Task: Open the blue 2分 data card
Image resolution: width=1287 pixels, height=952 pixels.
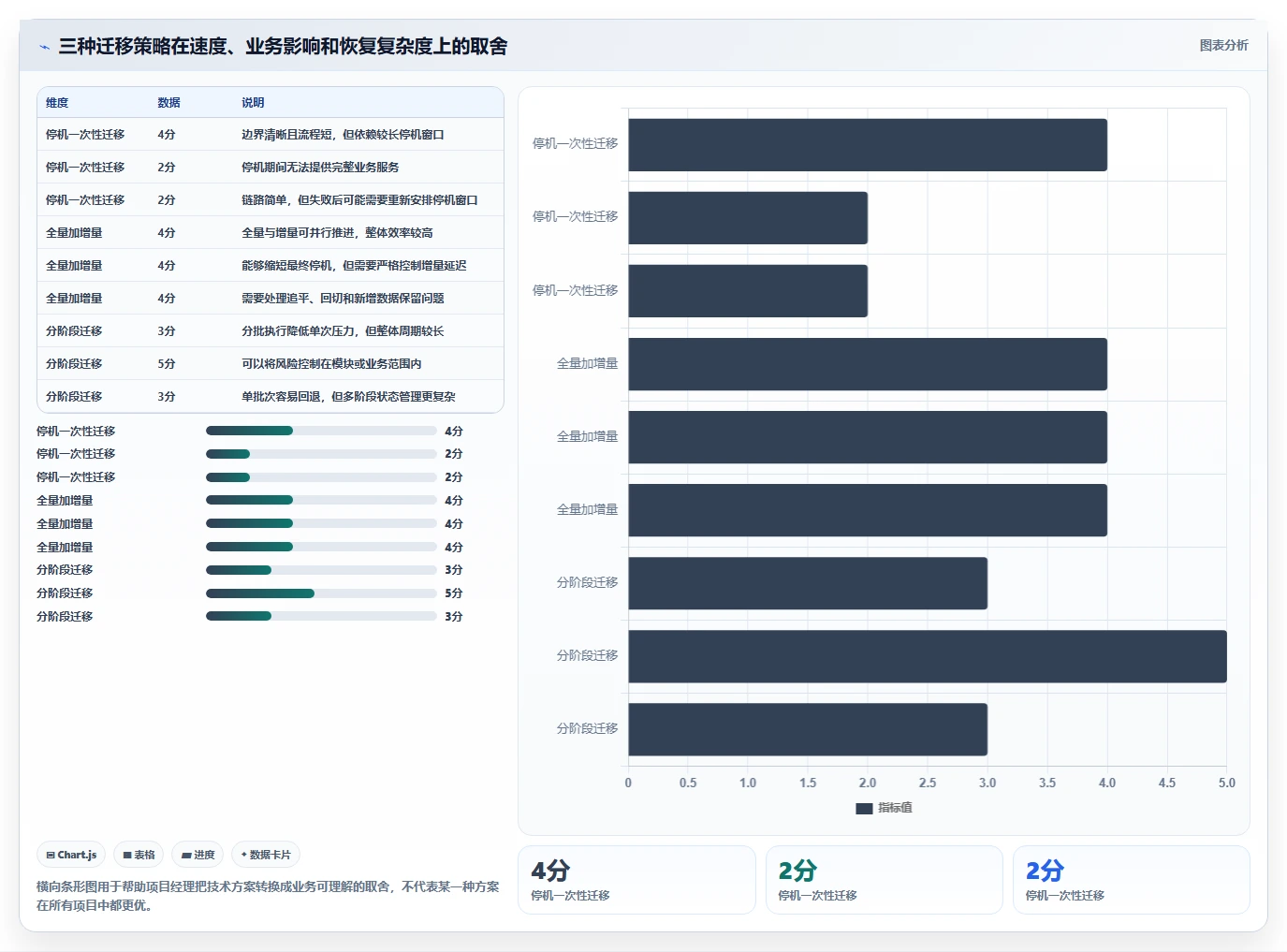Action: click(x=1132, y=880)
